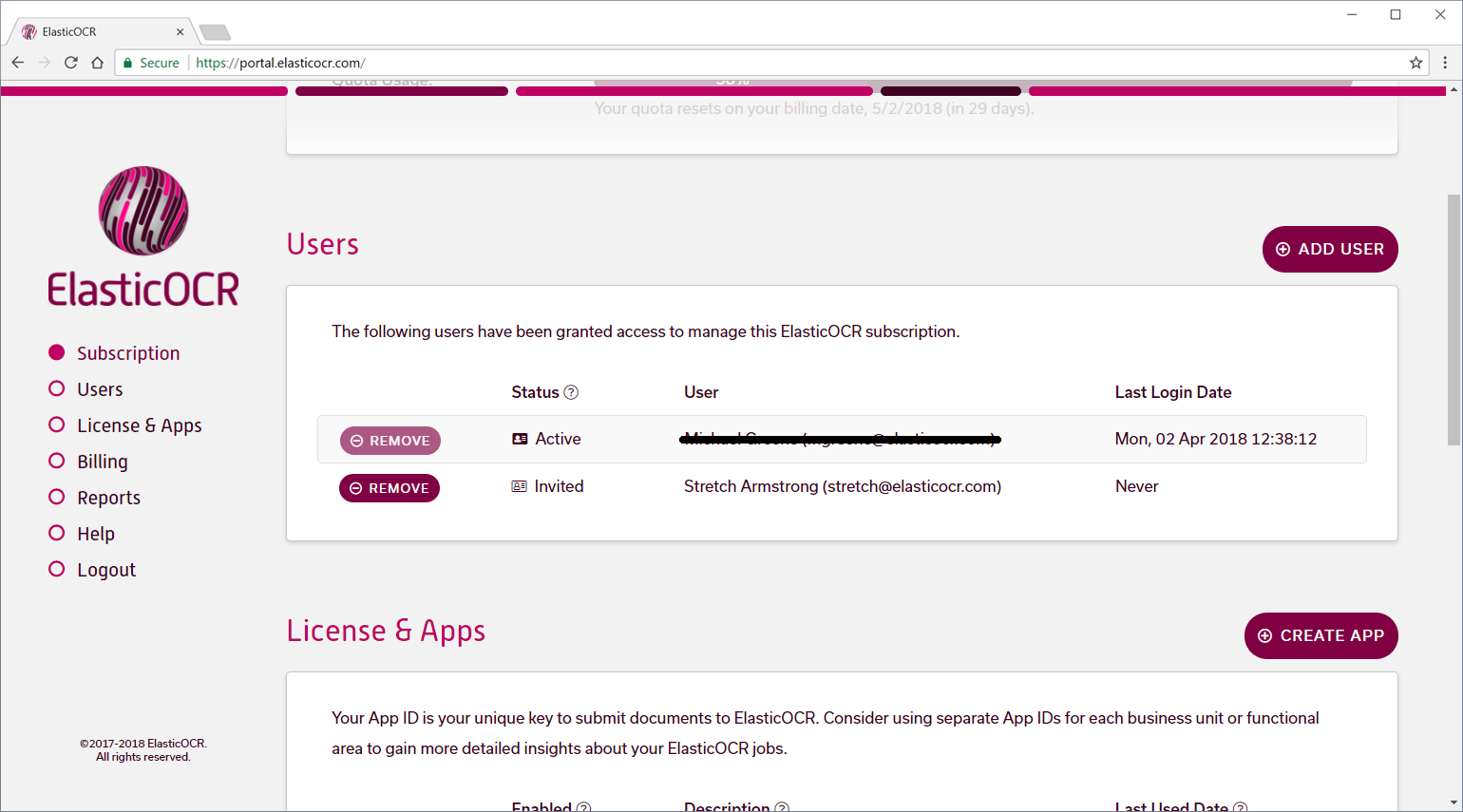Open the Billing page

click(x=103, y=462)
